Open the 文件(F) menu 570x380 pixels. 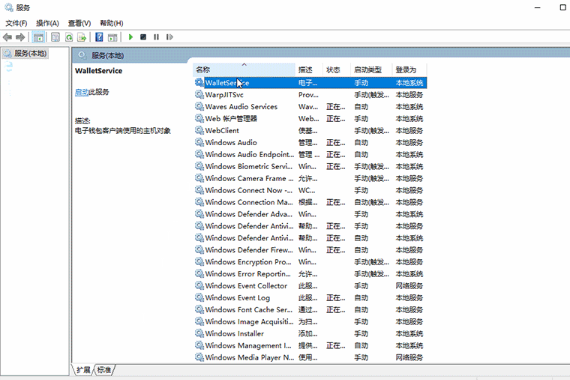[x=16, y=23]
